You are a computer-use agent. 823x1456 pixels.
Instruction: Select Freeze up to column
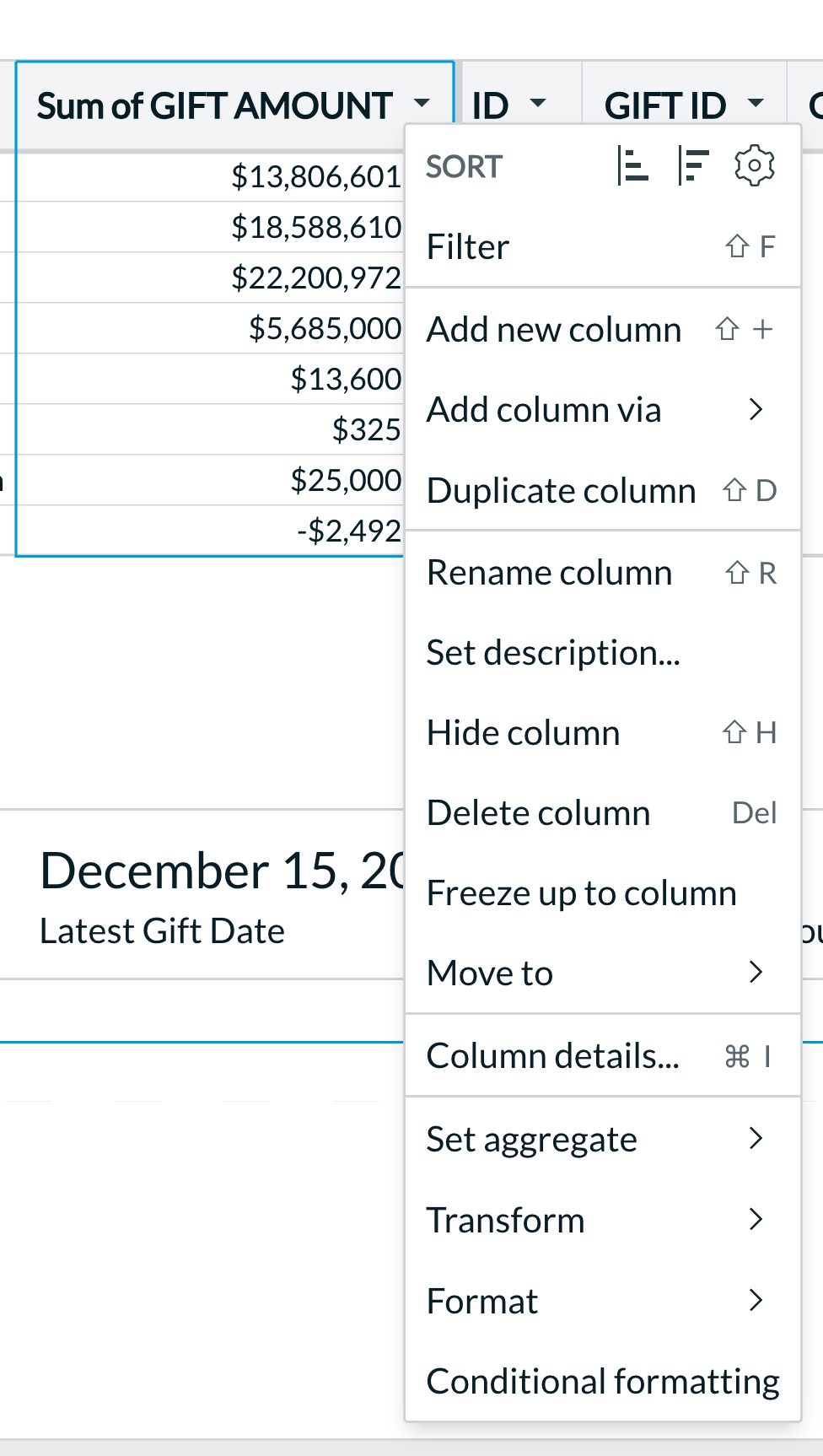pos(602,893)
